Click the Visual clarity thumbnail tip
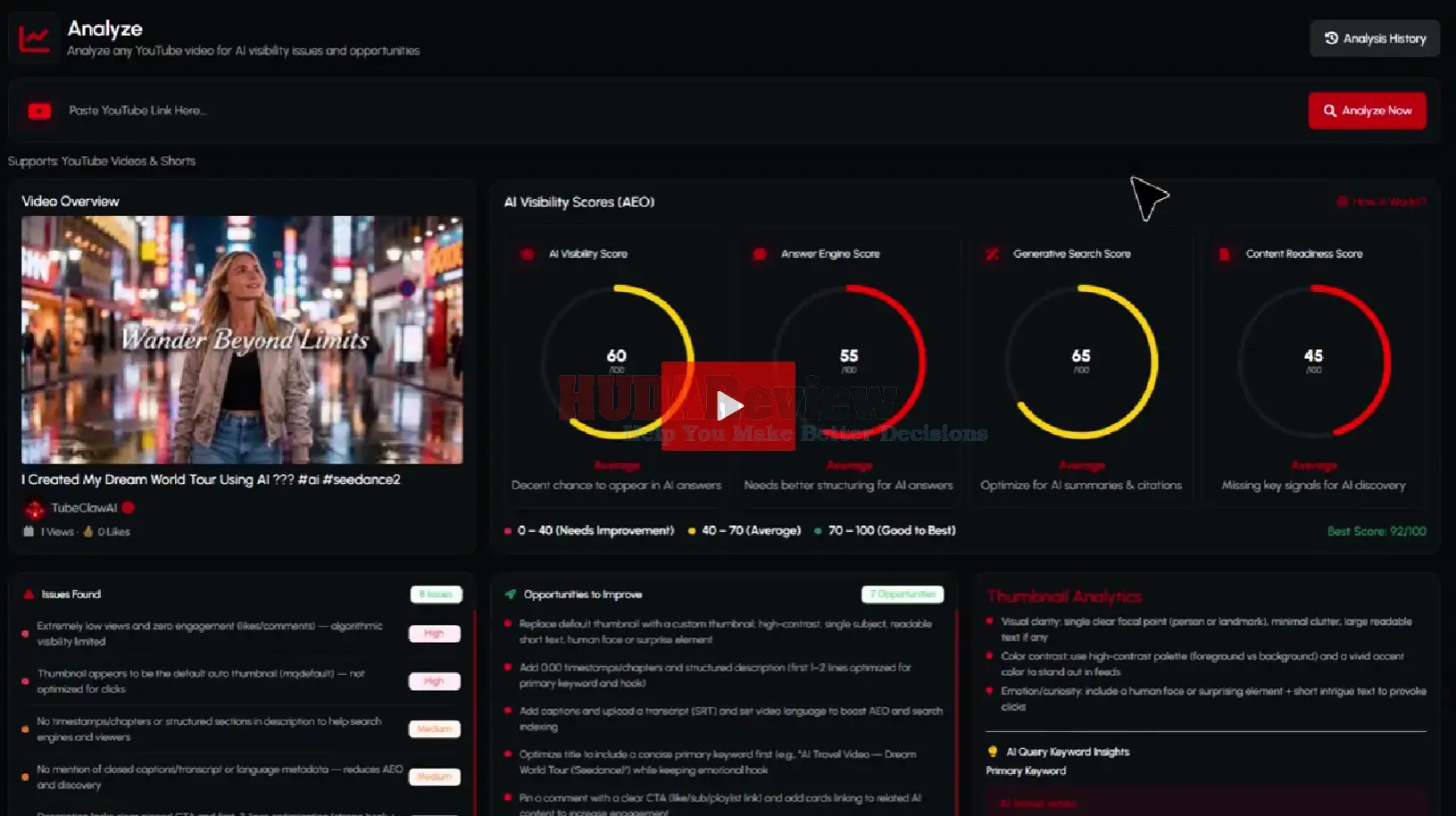Image resolution: width=1456 pixels, height=816 pixels. click(x=1206, y=629)
